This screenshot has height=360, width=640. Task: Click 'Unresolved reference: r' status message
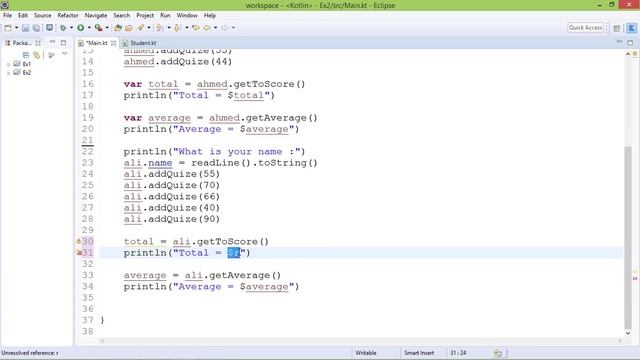click(30, 353)
